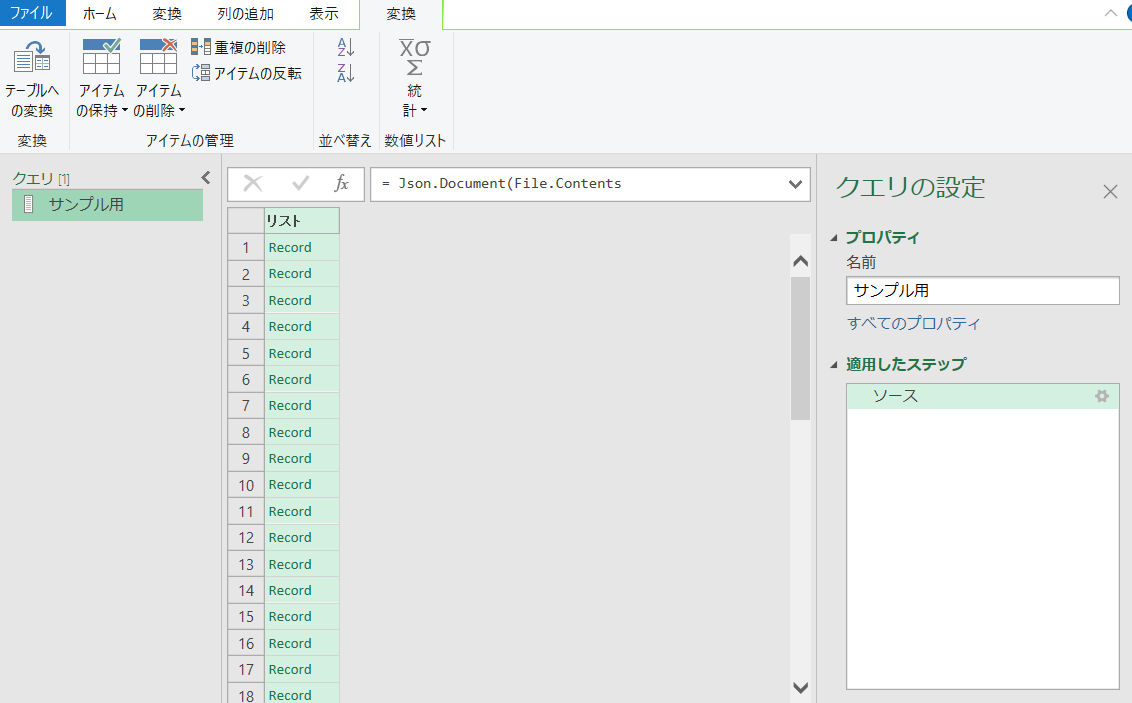Image resolution: width=1132 pixels, height=703 pixels.
Task: Open the gear settings for ソース step
Action: pyautogui.click(x=1102, y=396)
